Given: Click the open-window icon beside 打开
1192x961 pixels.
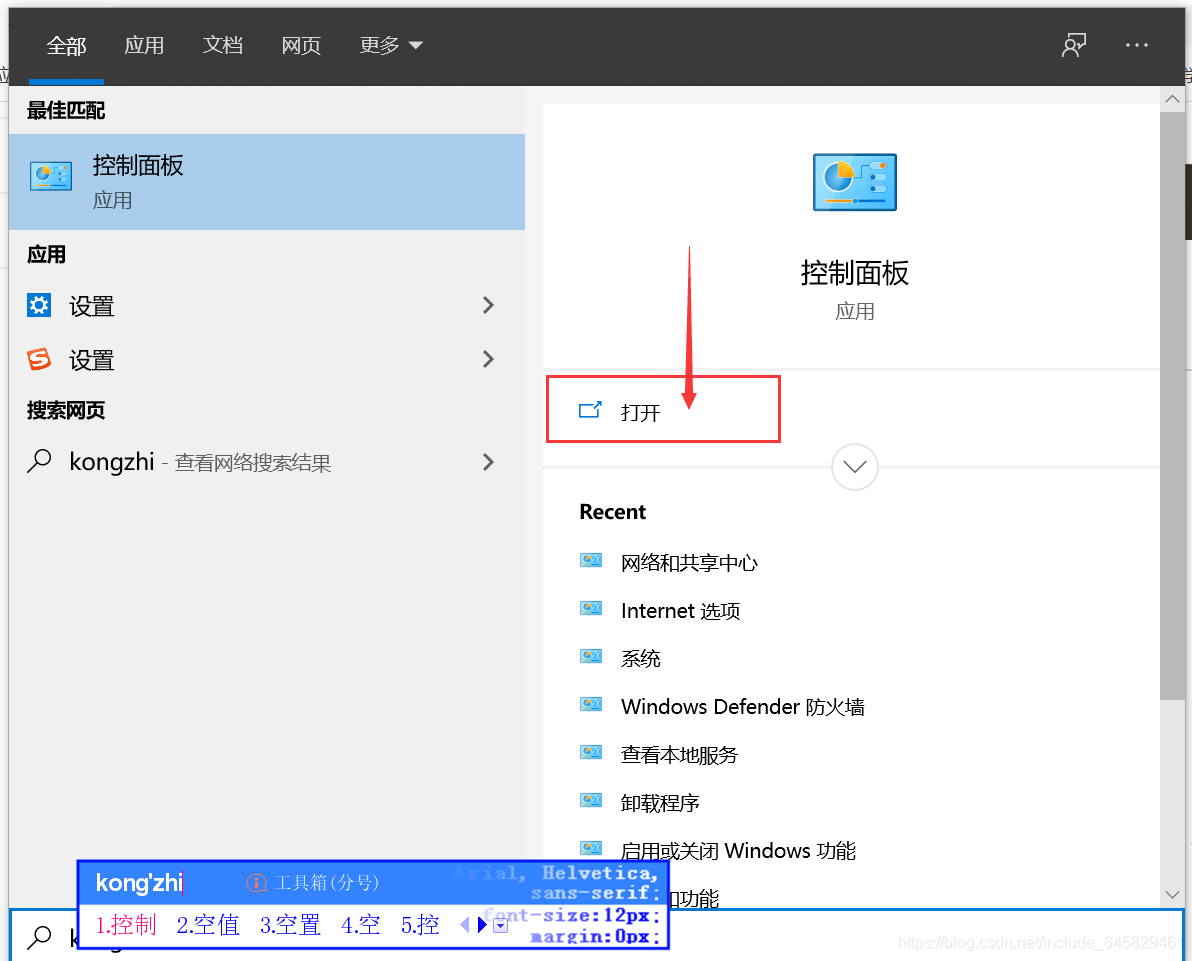Looking at the screenshot, I should [x=590, y=411].
